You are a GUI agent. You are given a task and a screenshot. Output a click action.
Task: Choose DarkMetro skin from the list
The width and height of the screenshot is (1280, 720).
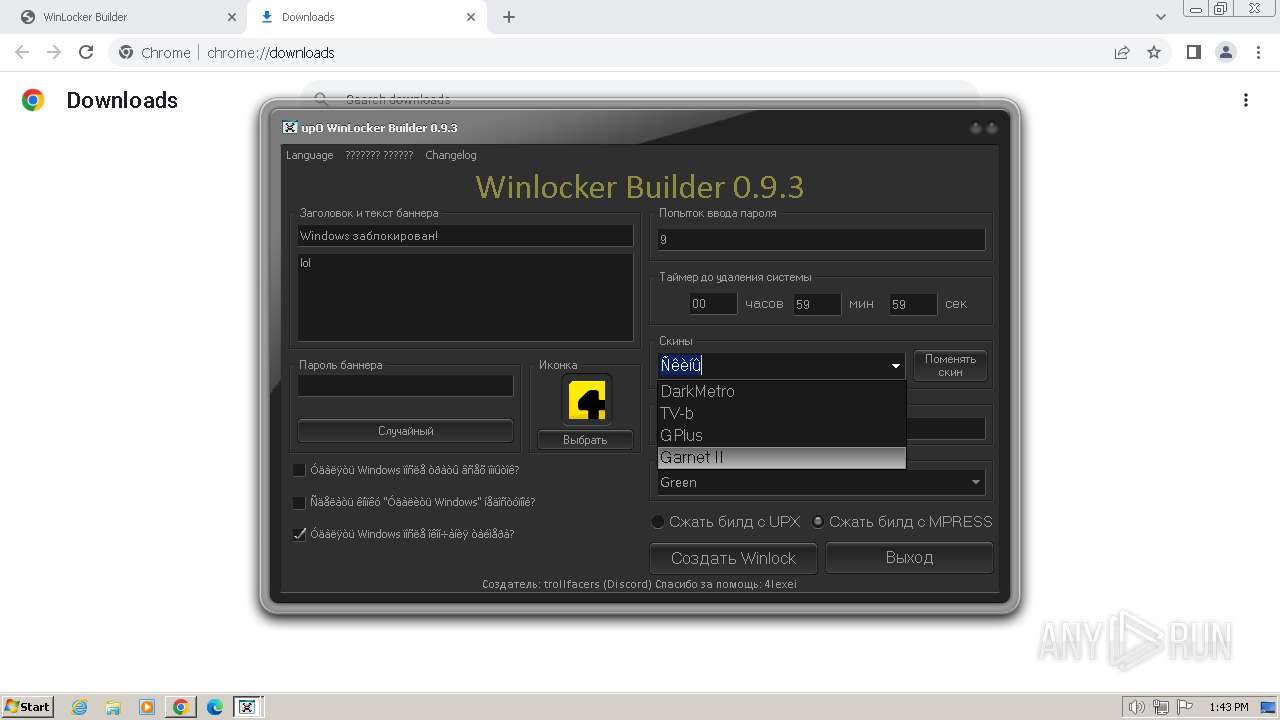coord(781,391)
